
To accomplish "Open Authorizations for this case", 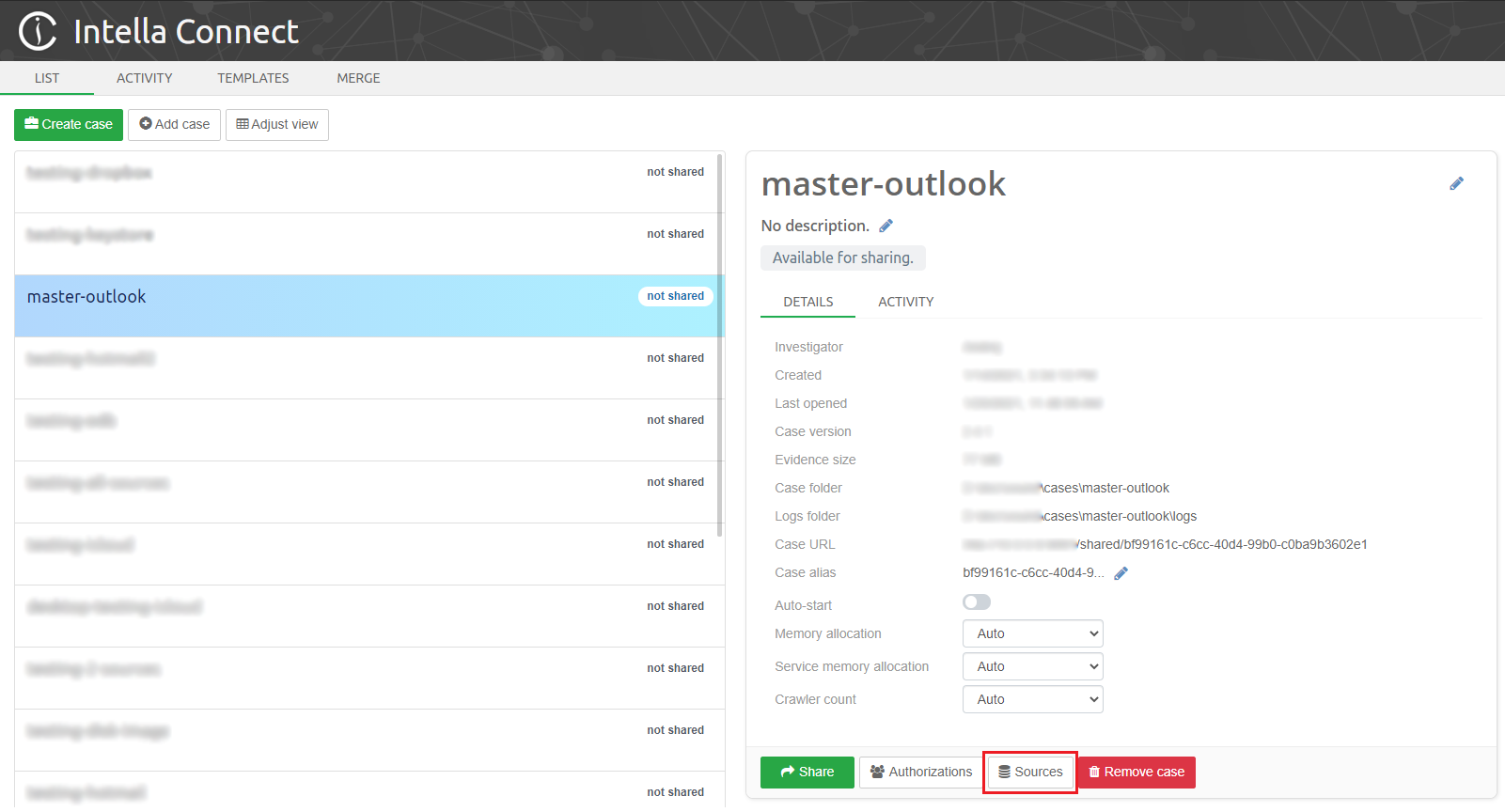I will (920, 772).
